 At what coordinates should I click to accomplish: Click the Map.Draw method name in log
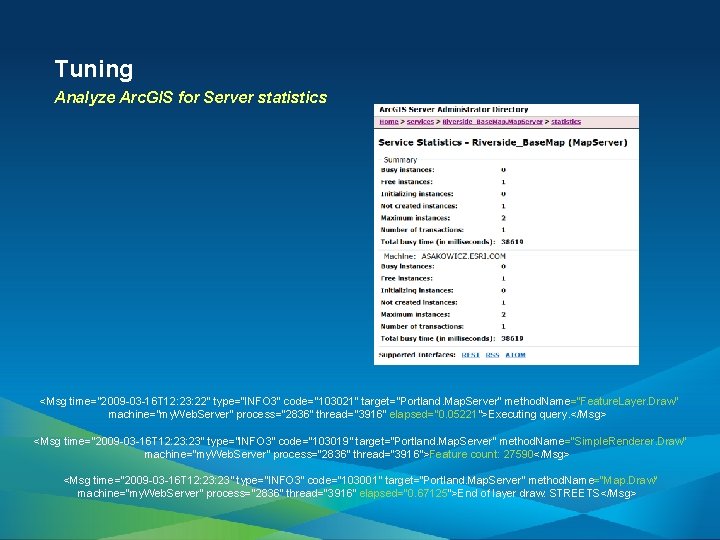point(630,480)
